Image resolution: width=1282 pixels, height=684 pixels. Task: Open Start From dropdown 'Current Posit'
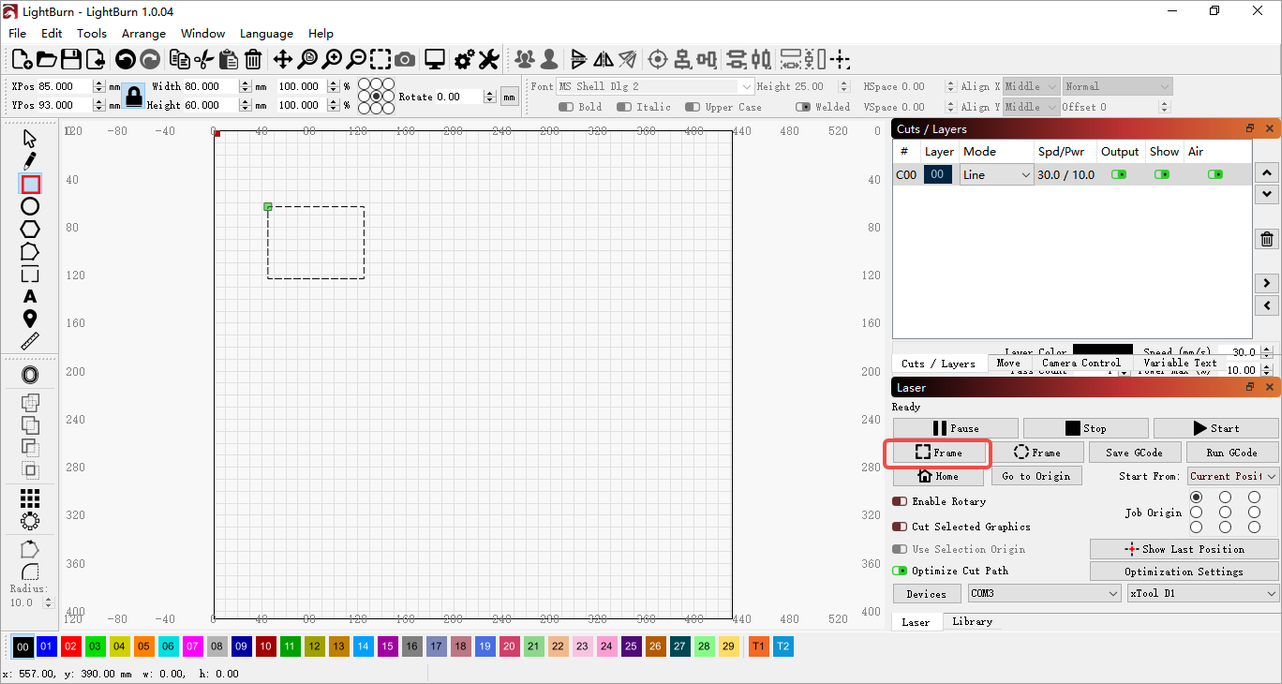point(1233,476)
